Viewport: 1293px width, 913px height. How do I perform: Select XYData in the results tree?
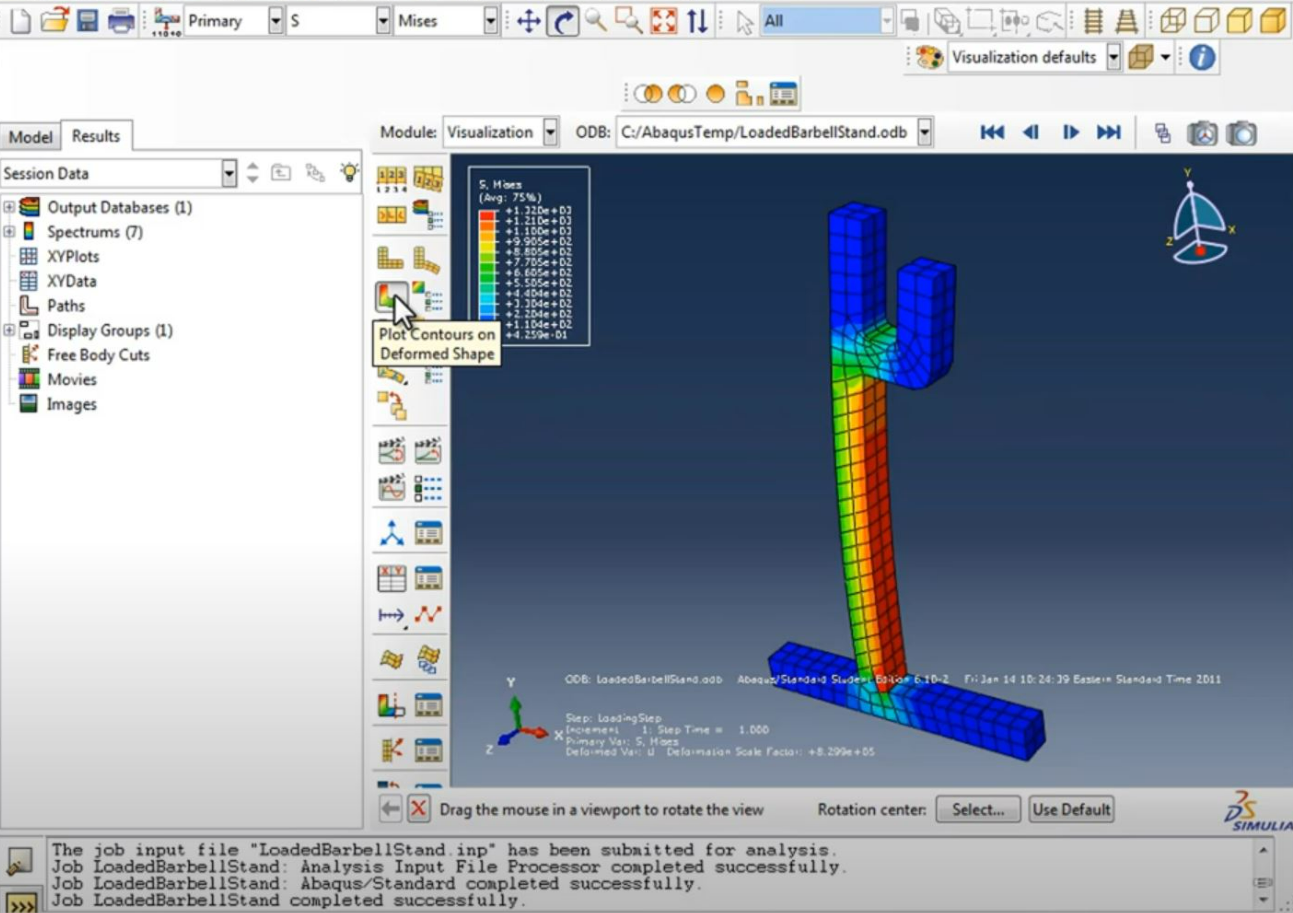pos(72,281)
